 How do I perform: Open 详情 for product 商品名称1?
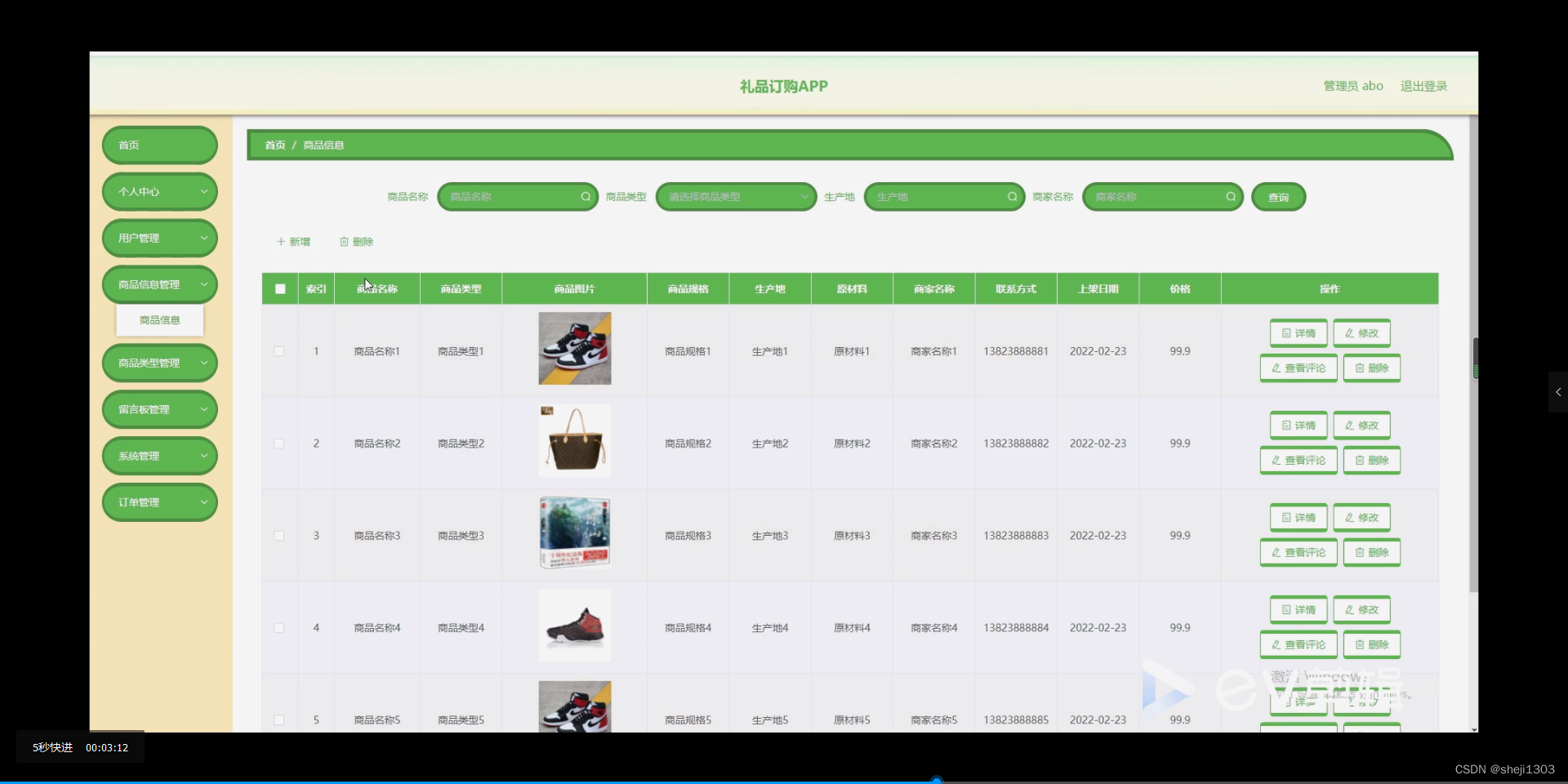tap(1298, 333)
